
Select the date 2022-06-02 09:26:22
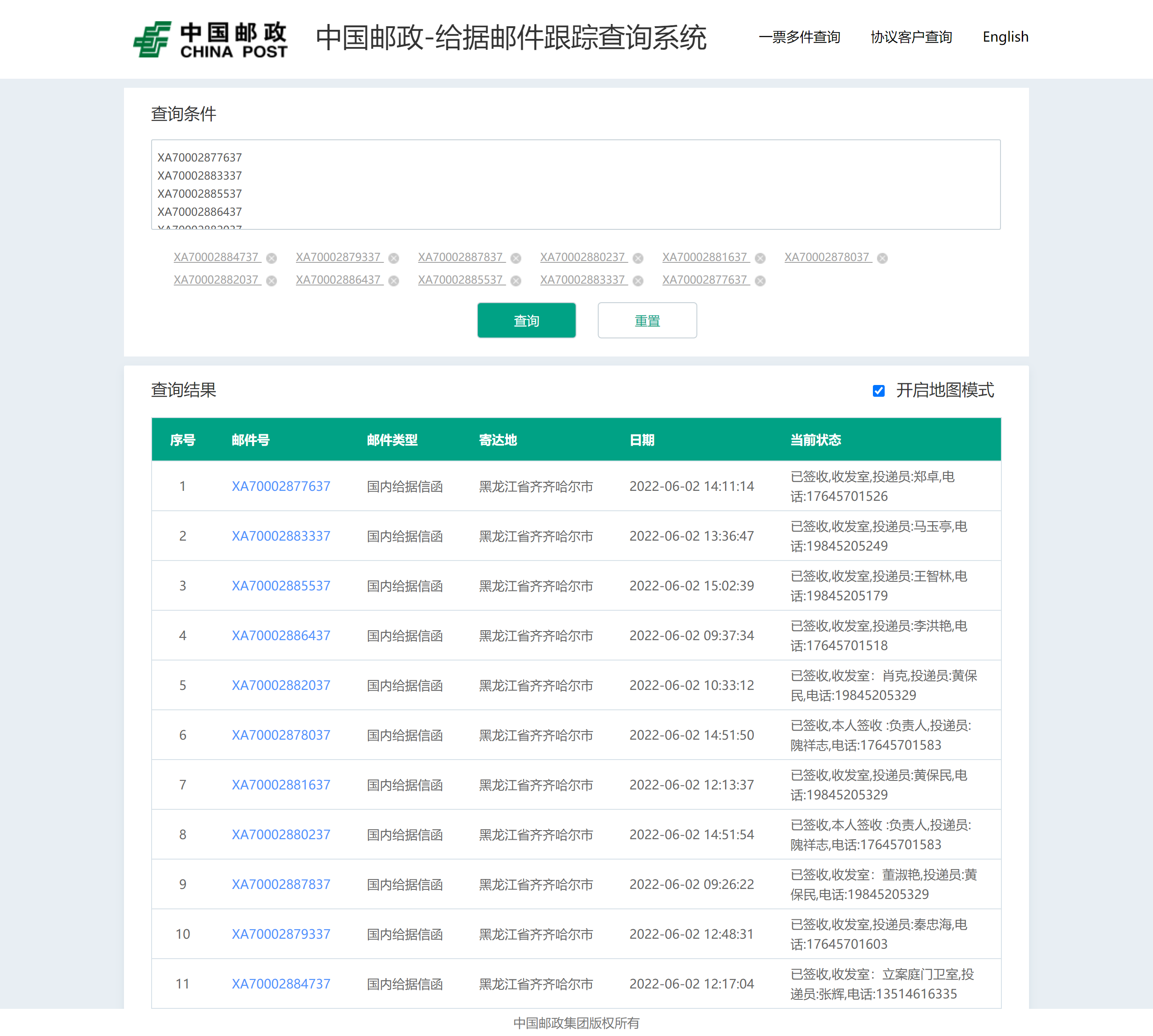pyautogui.click(x=692, y=884)
